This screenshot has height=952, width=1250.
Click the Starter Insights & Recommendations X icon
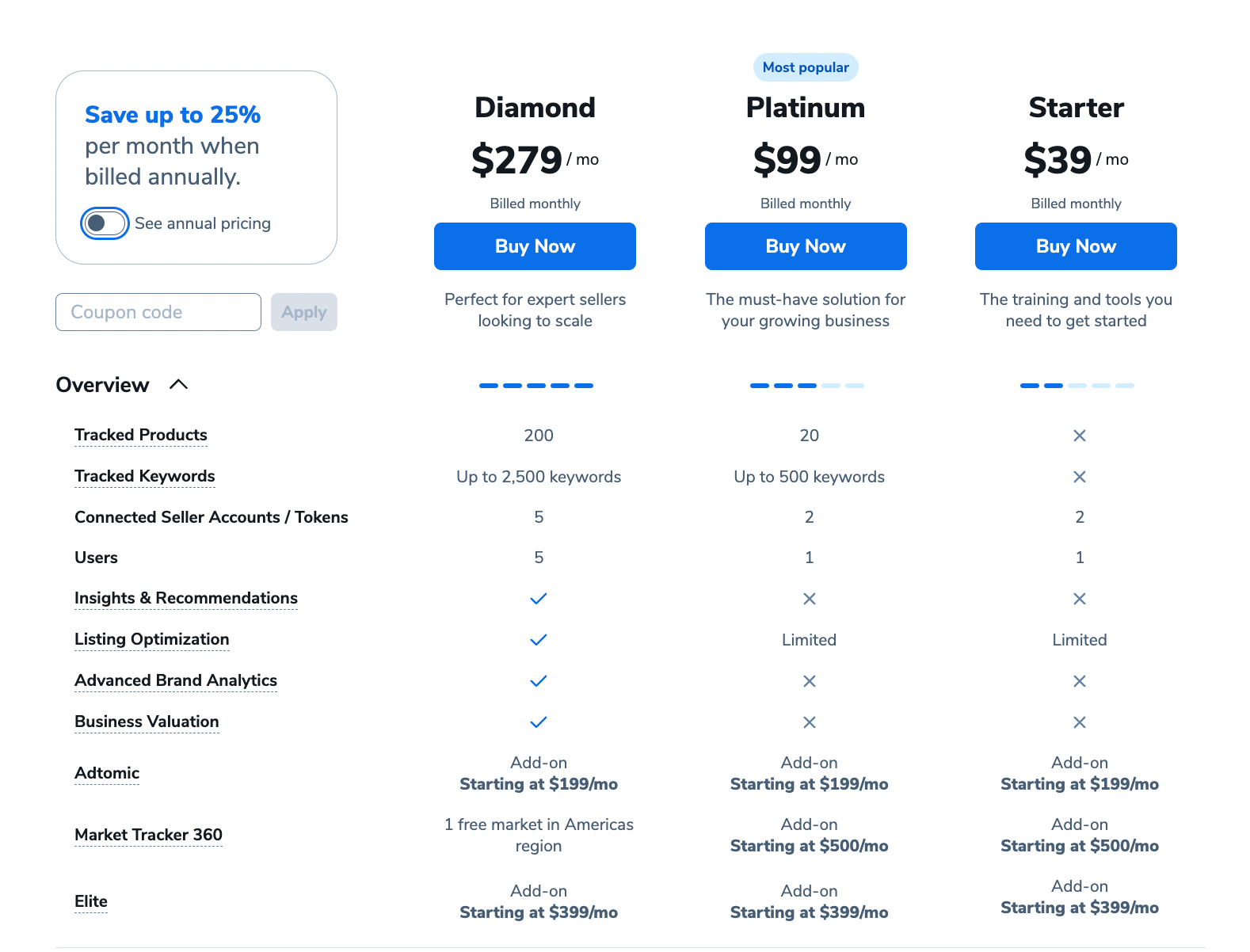1079,599
